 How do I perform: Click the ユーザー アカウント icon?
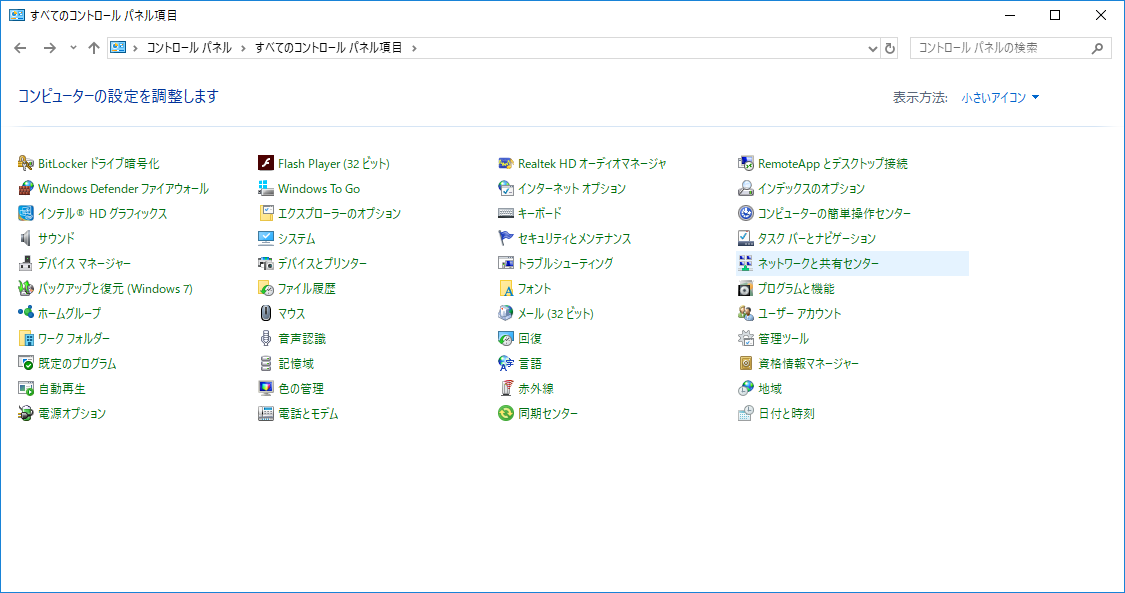pos(746,313)
